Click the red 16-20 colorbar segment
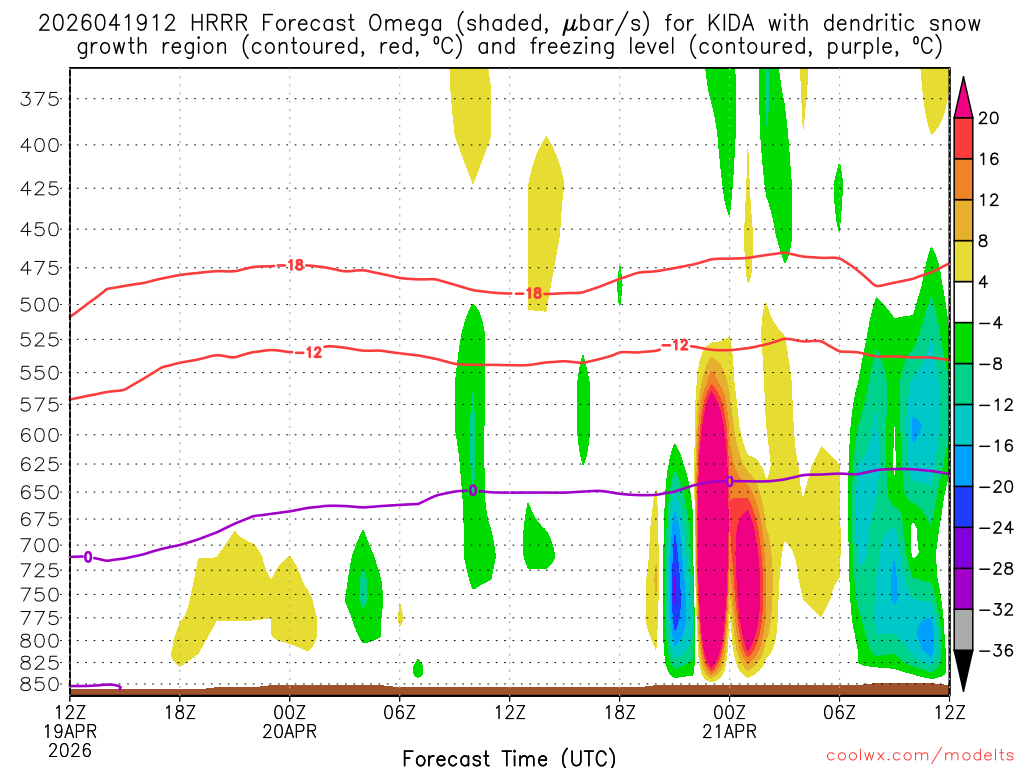This screenshot has width=1024, height=768. (x=963, y=138)
